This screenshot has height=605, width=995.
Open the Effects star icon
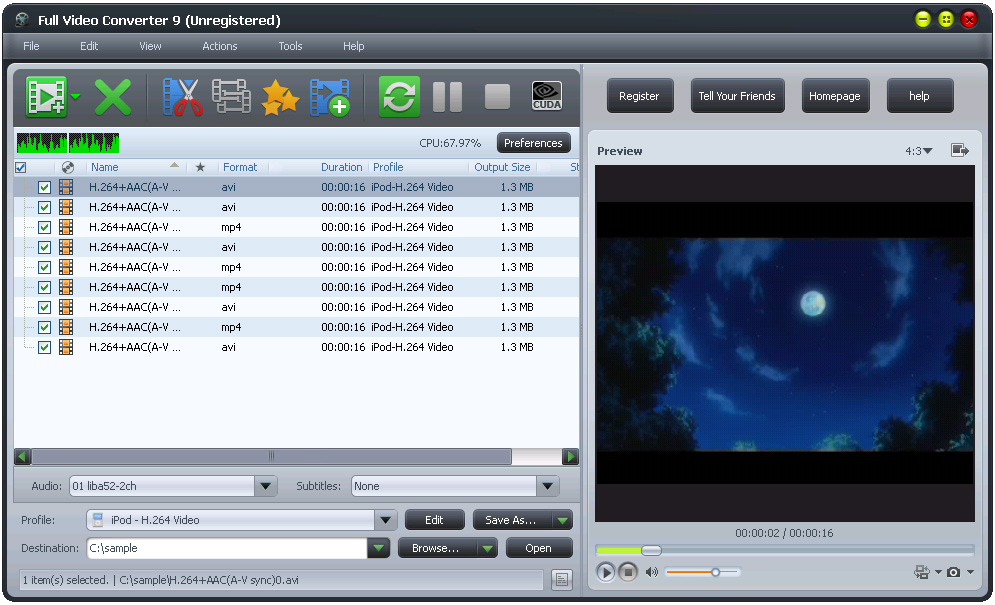[279, 96]
